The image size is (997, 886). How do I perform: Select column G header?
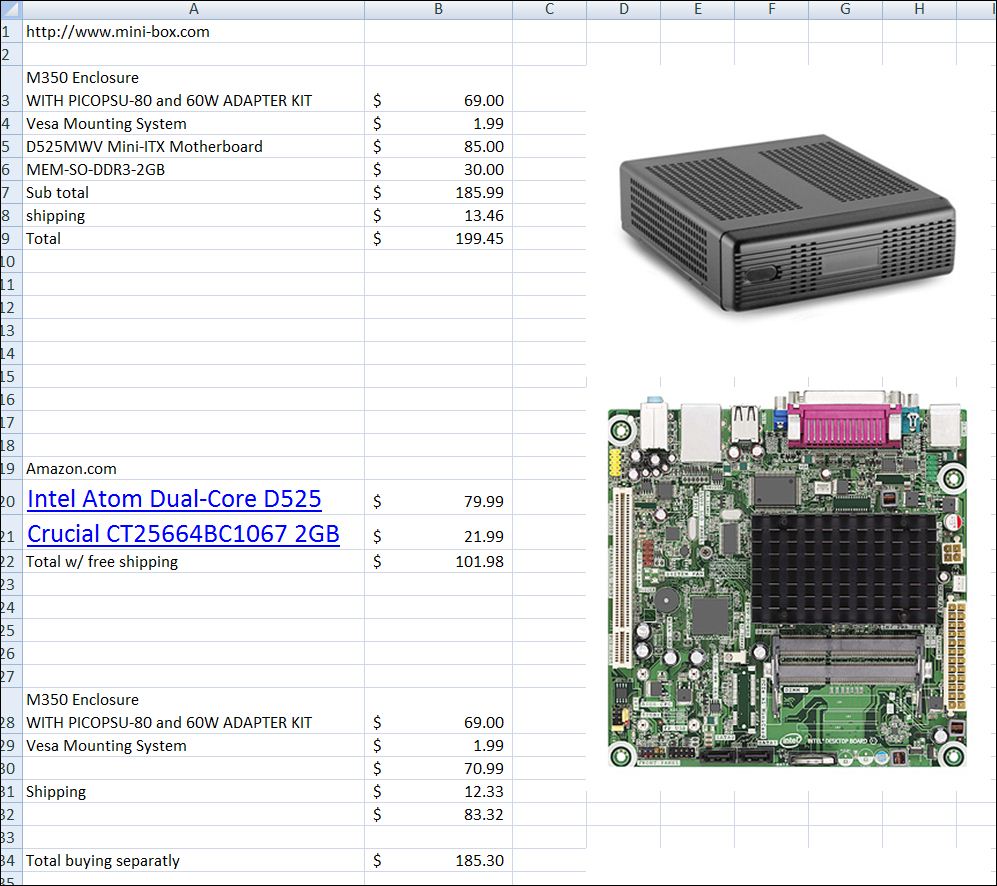click(845, 9)
